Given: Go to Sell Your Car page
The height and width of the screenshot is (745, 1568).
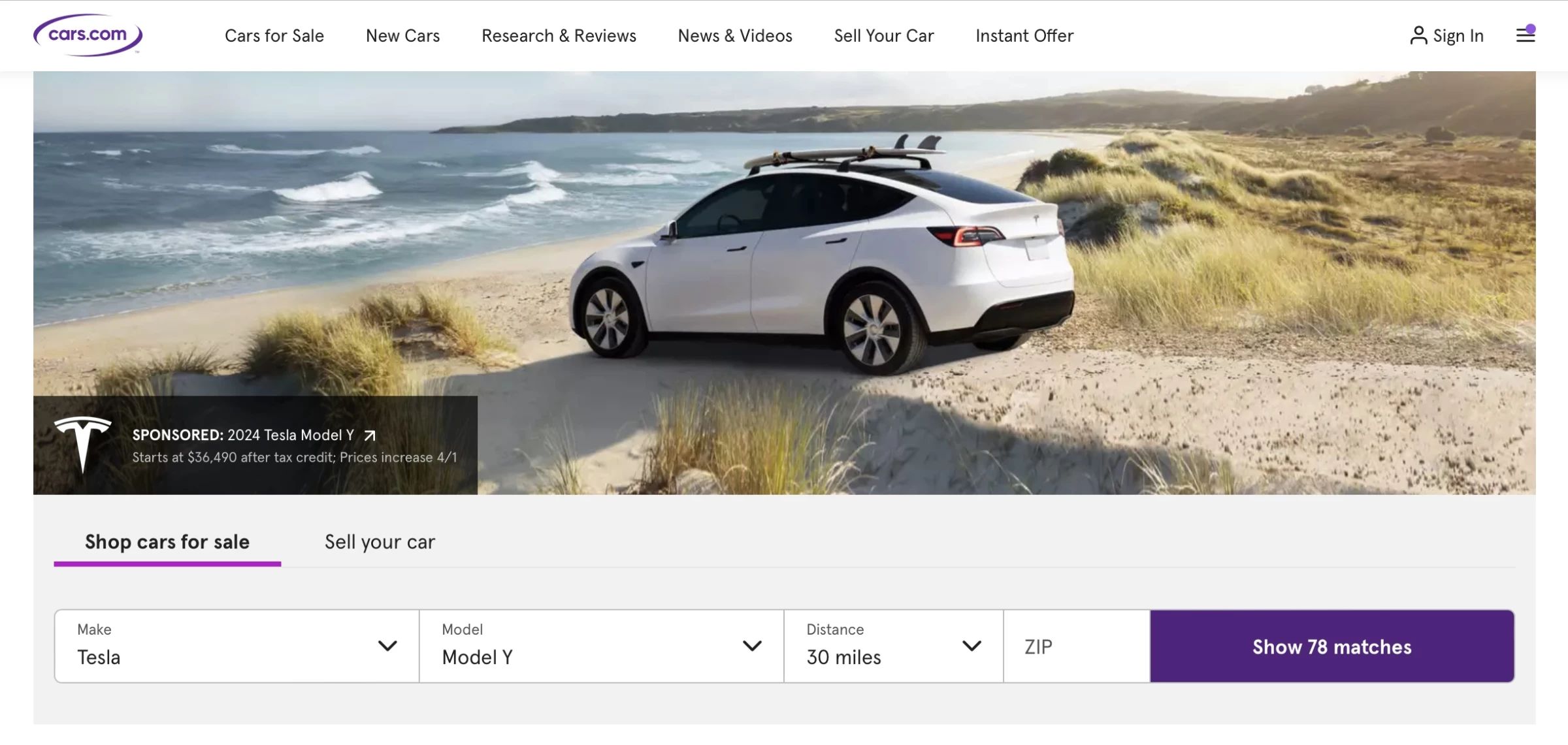Looking at the screenshot, I should pyautogui.click(x=884, y=36).
